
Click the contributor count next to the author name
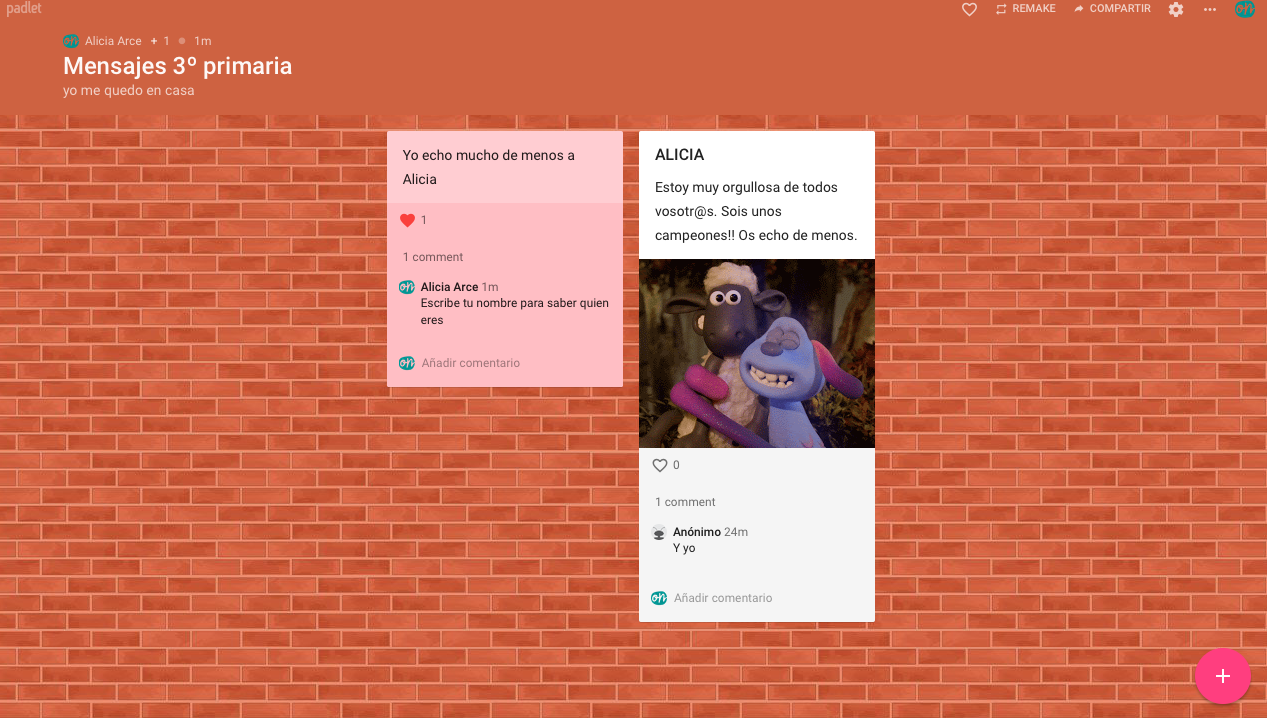click(x=160, y=41)
